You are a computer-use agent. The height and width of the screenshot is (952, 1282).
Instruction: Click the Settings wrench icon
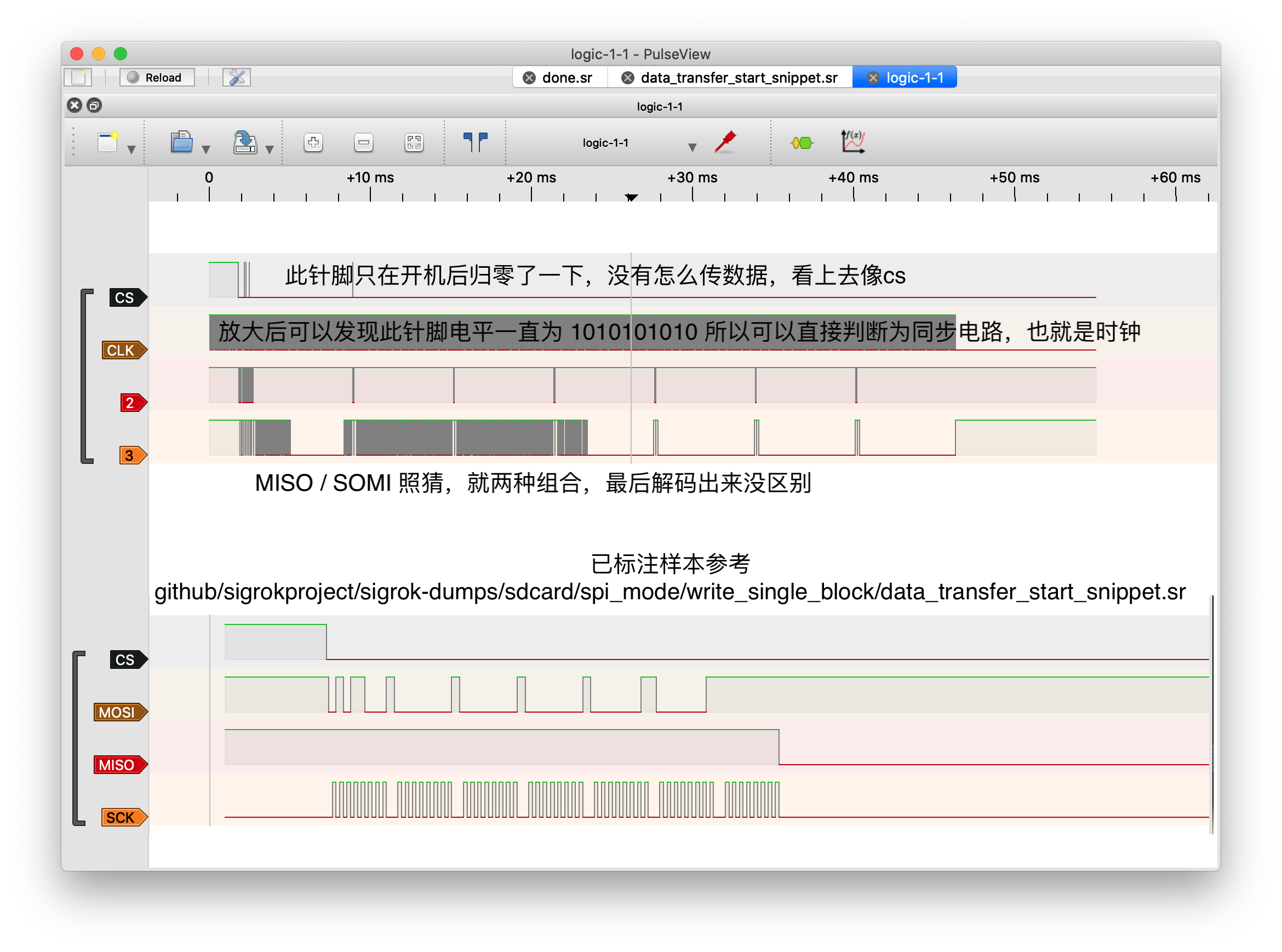pos(236,77)
